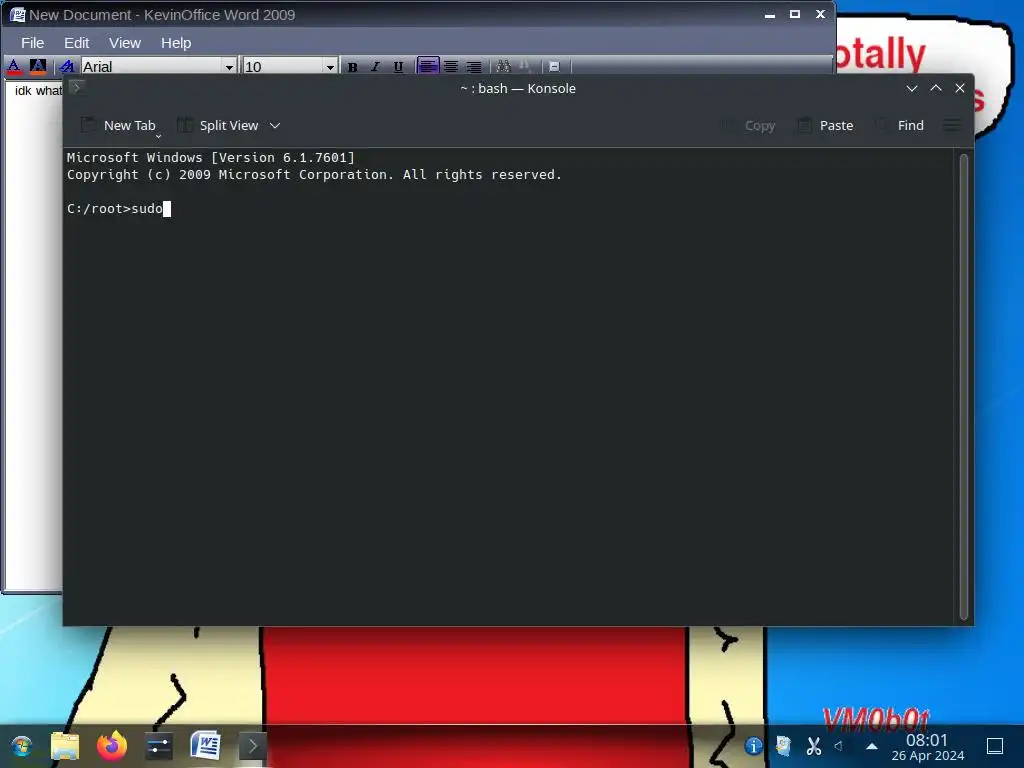Select center alignment in Word toolbar
The image size is (1024, 768).
451,67
